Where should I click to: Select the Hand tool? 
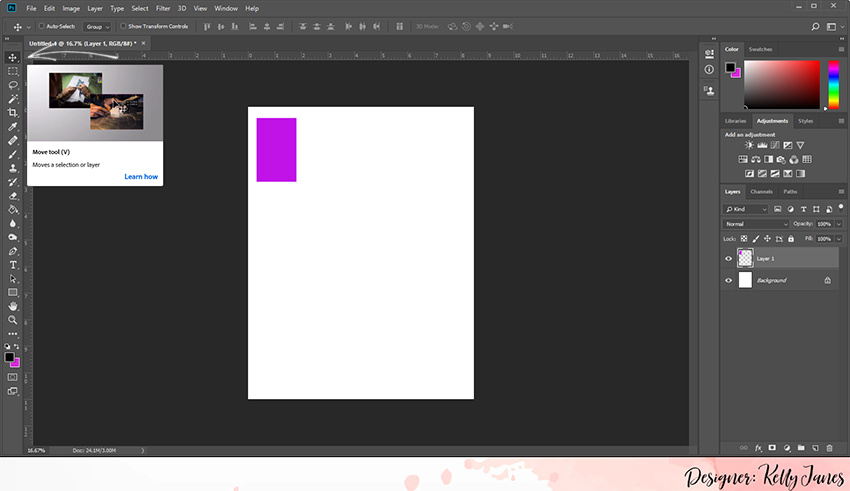[x=12, y=307]
